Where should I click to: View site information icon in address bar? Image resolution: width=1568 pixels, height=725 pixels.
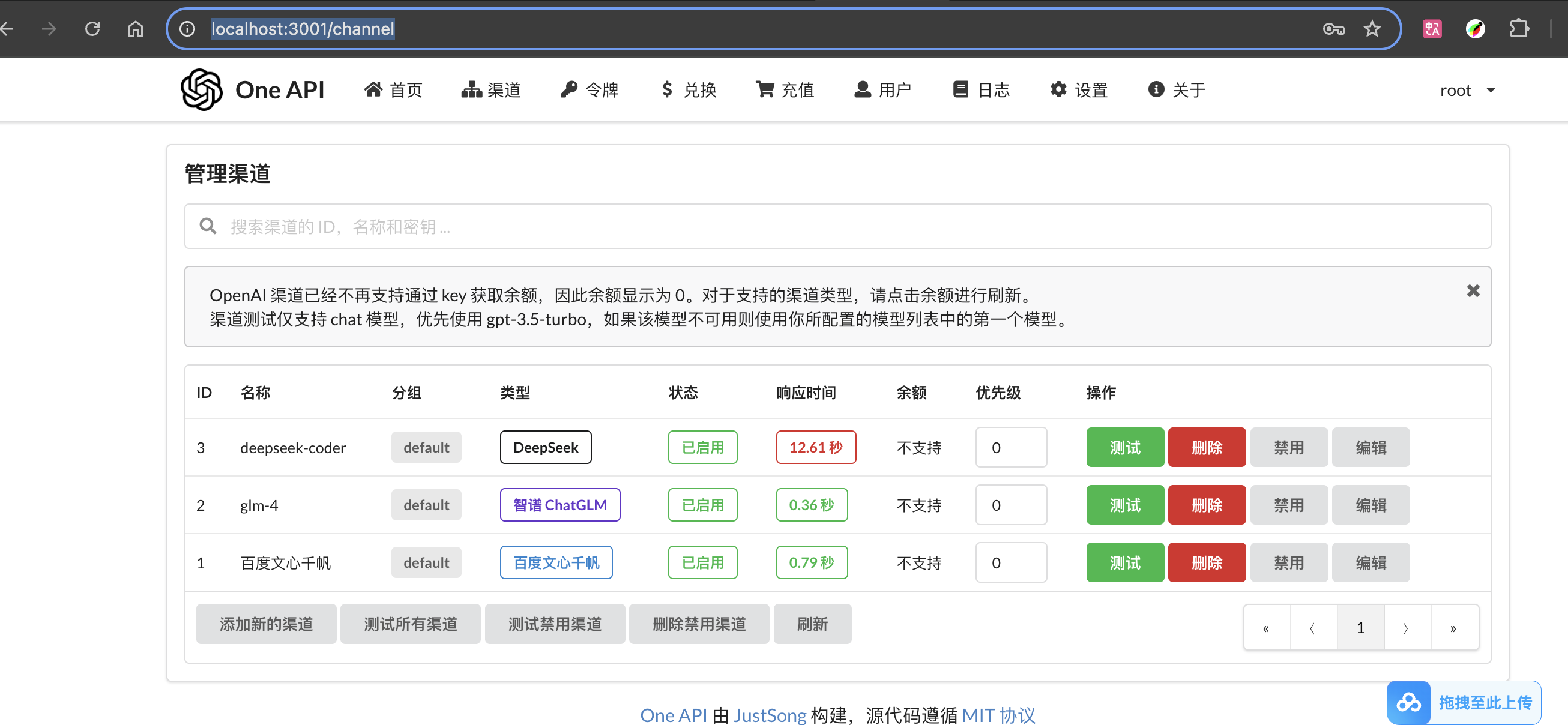(187, 29)
